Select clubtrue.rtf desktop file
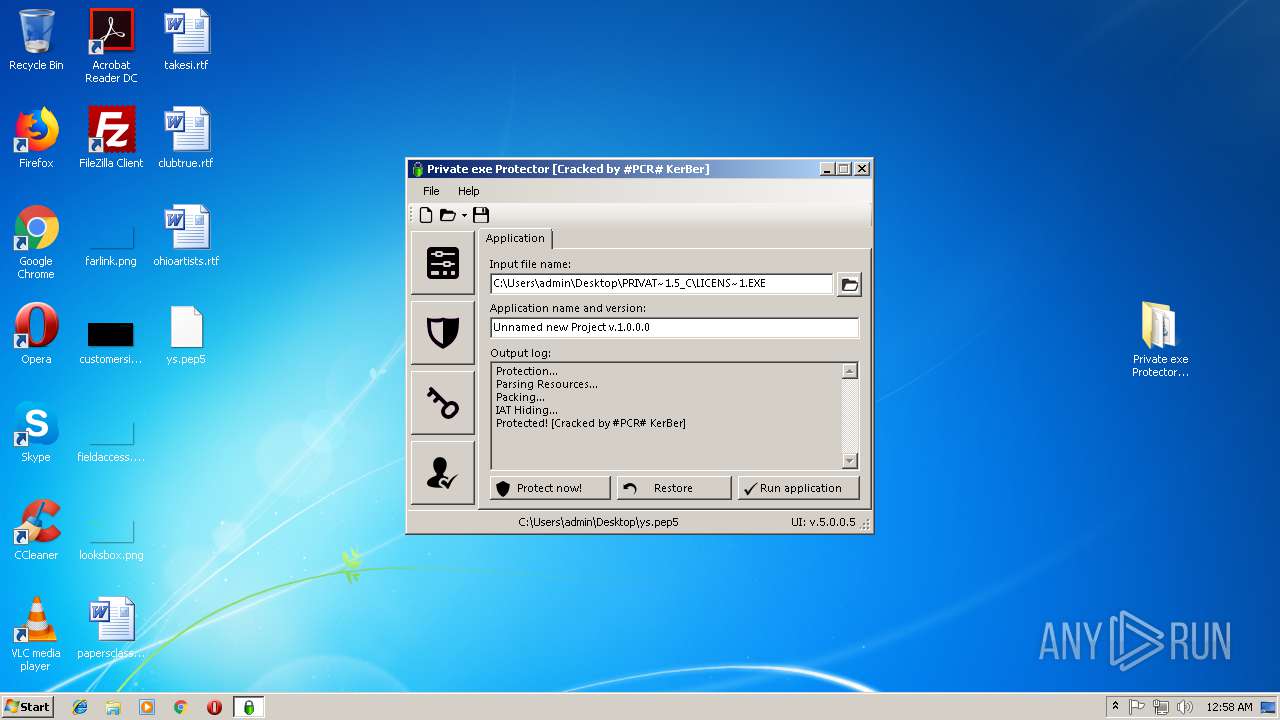The image size is (1280, 720). click(186, 138)
